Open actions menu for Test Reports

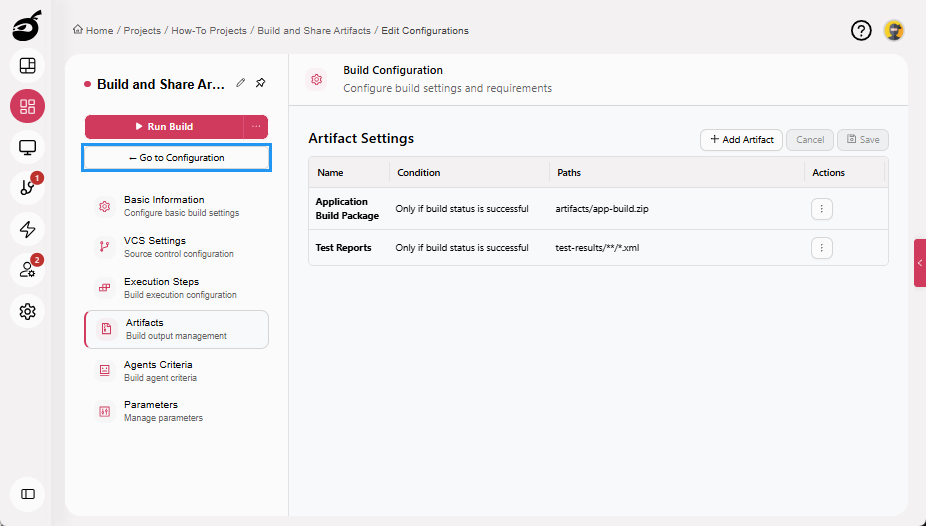click(x=821, y=248)
